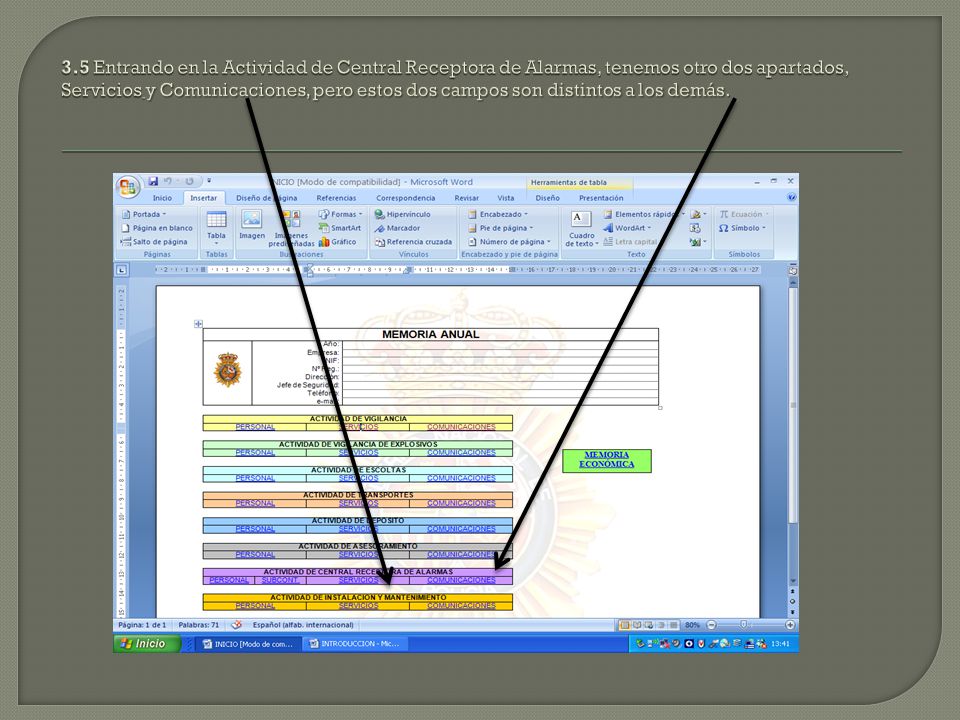Switch to Web Layout view in the status bar

pos(649,625)
